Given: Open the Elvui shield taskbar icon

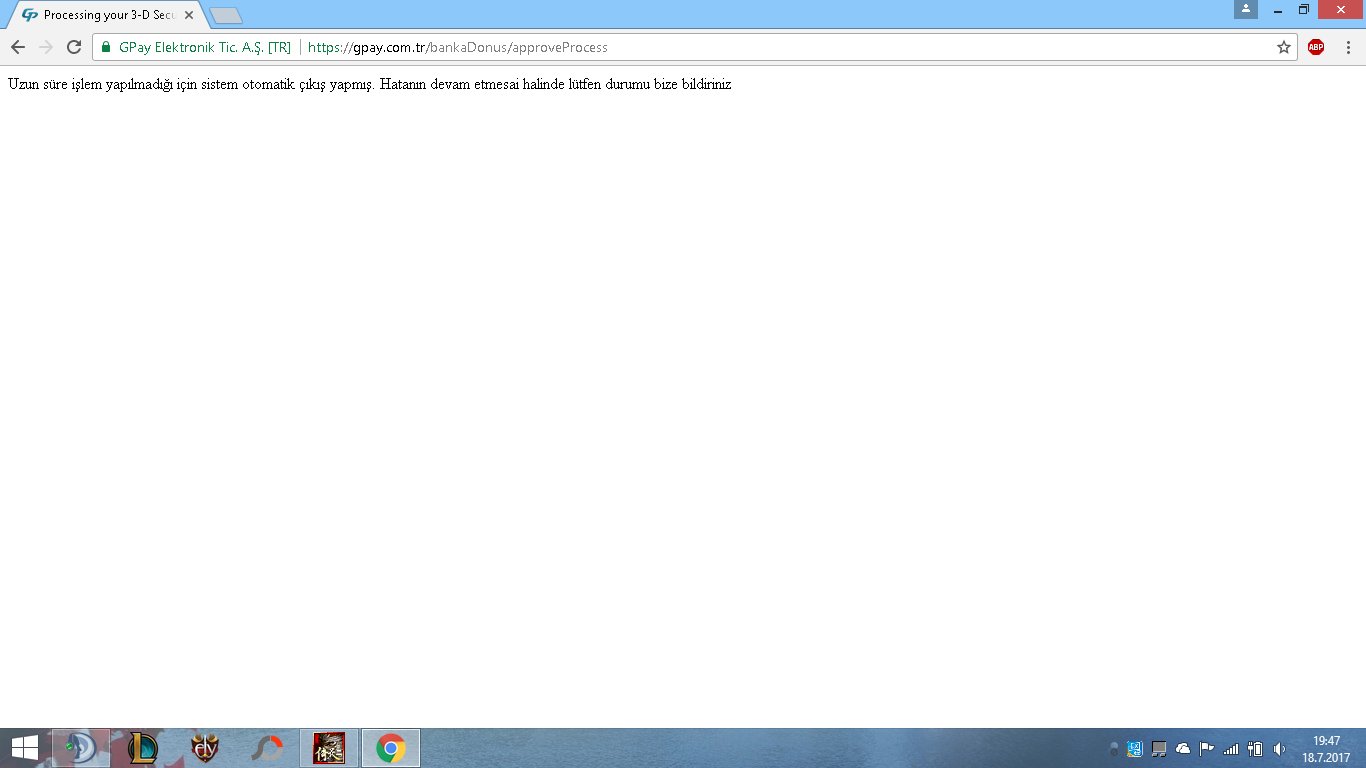Looking at the screenshot, I should [205, 748].
